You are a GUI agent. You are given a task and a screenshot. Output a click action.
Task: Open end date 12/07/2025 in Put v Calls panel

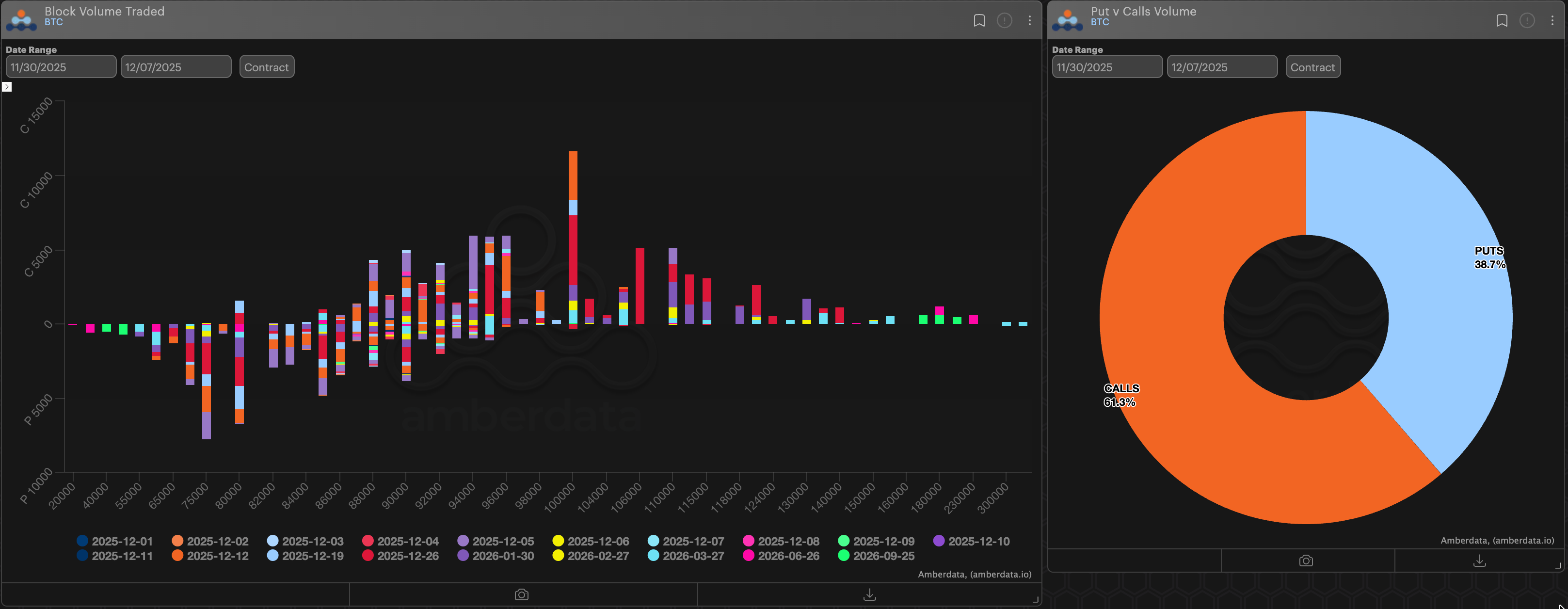click(1222, 67)
